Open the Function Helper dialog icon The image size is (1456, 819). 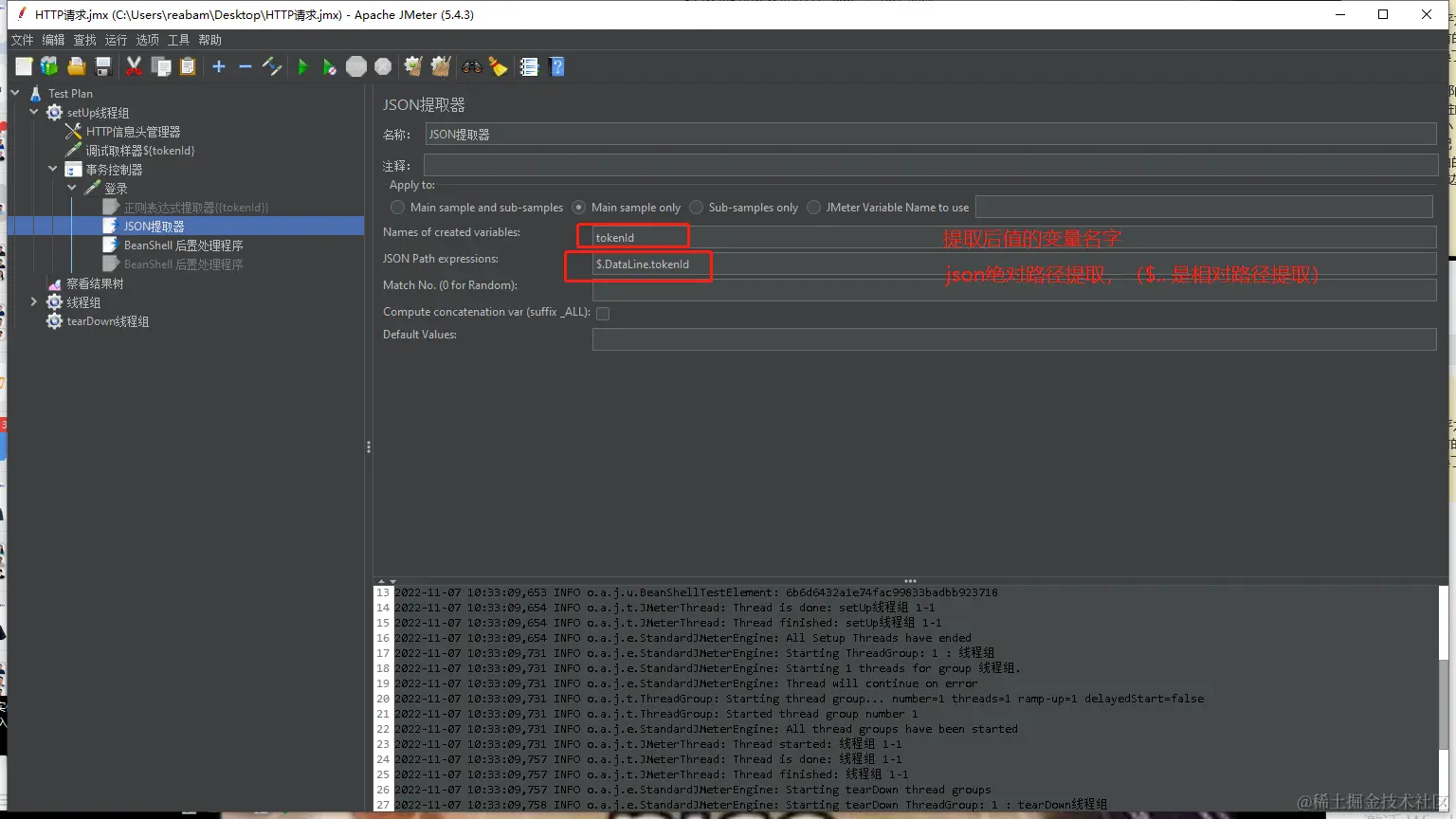529,66
